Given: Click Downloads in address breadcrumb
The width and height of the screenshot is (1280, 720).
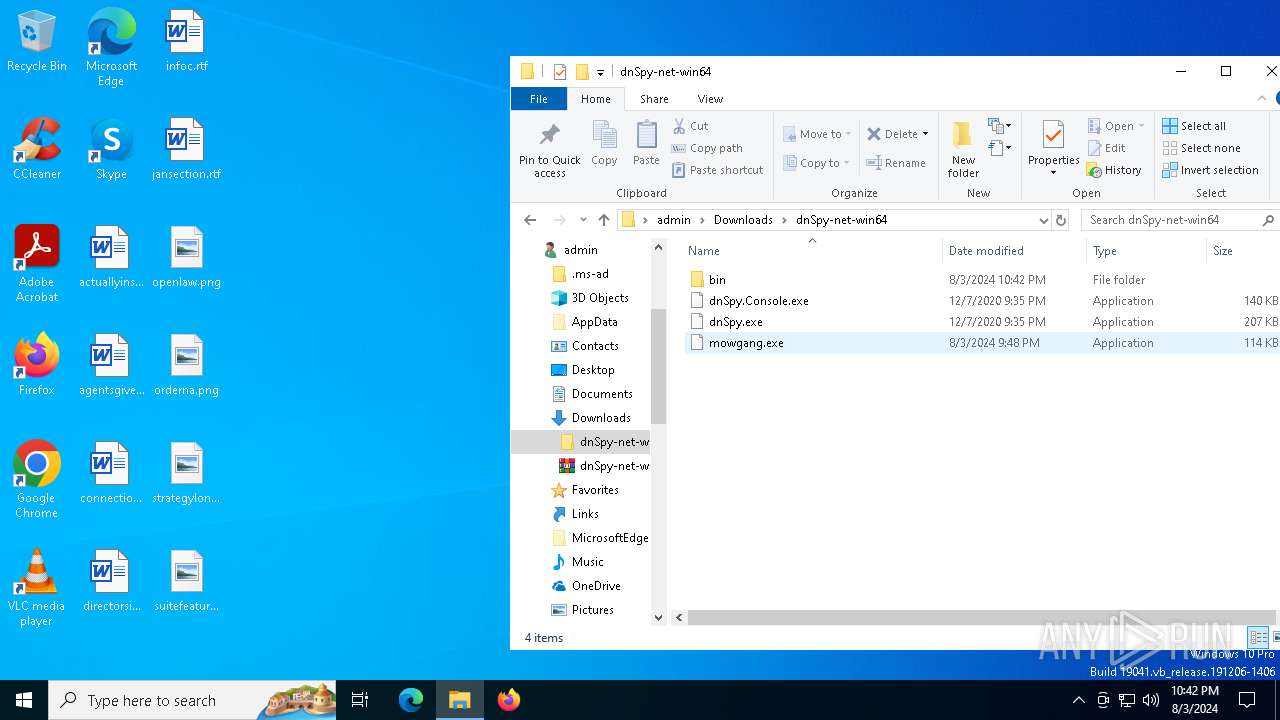Looking at the screenshot, I should (743, 220).
